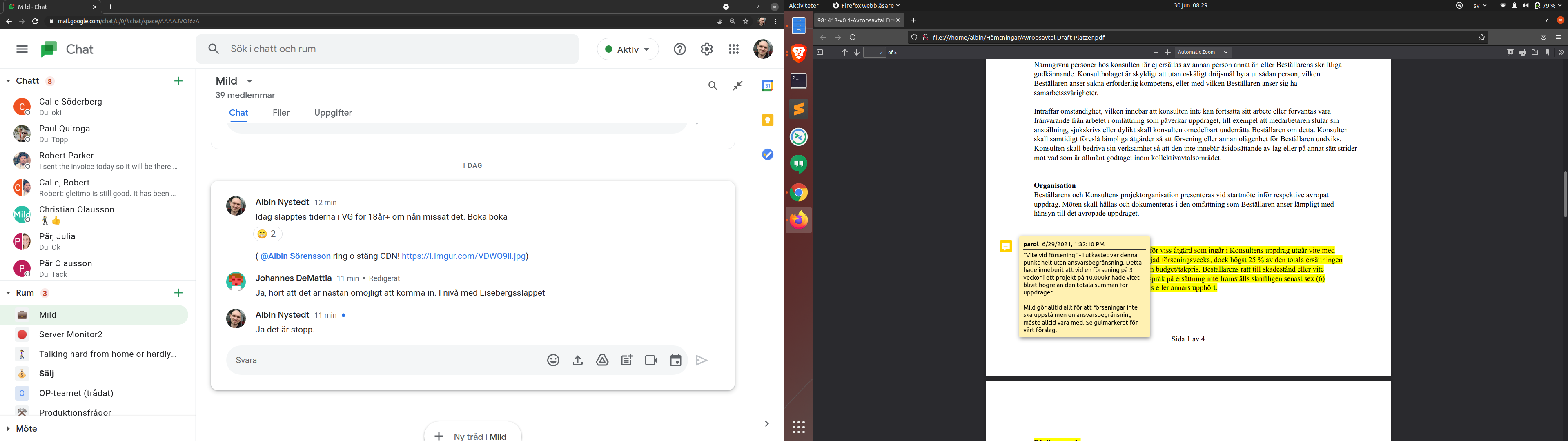The height and width of the screenshot is (441, 1568).
Task: Start a new chat with plus icon
Action: [x=178, y=81]
